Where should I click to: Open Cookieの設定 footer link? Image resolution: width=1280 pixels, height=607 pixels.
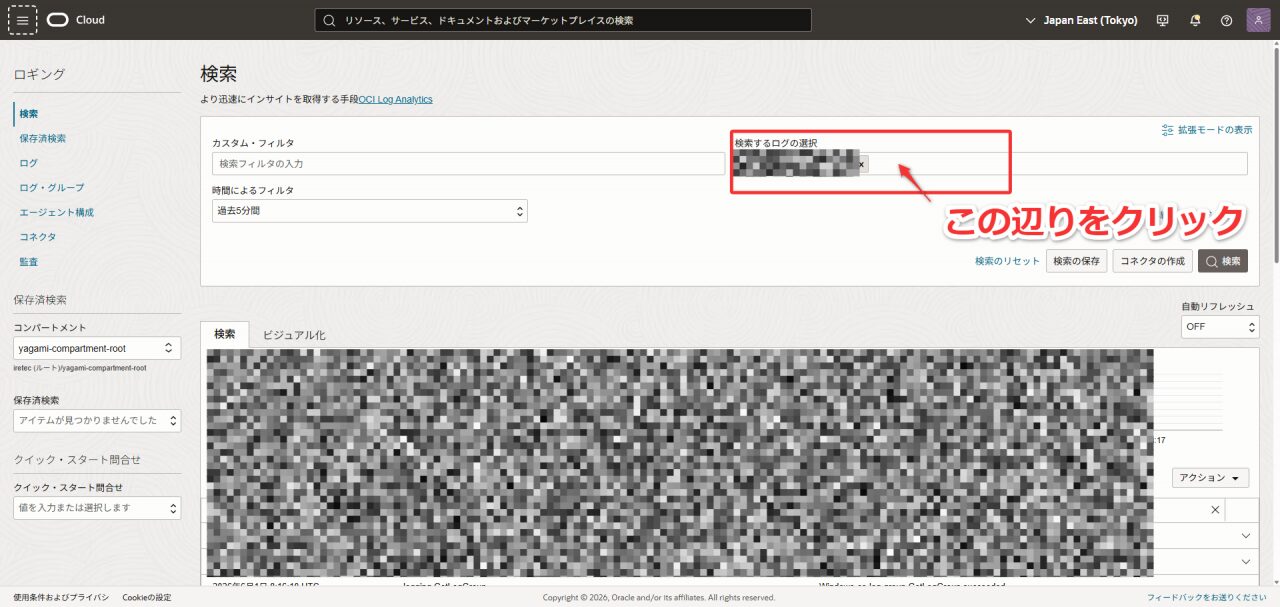147,597
